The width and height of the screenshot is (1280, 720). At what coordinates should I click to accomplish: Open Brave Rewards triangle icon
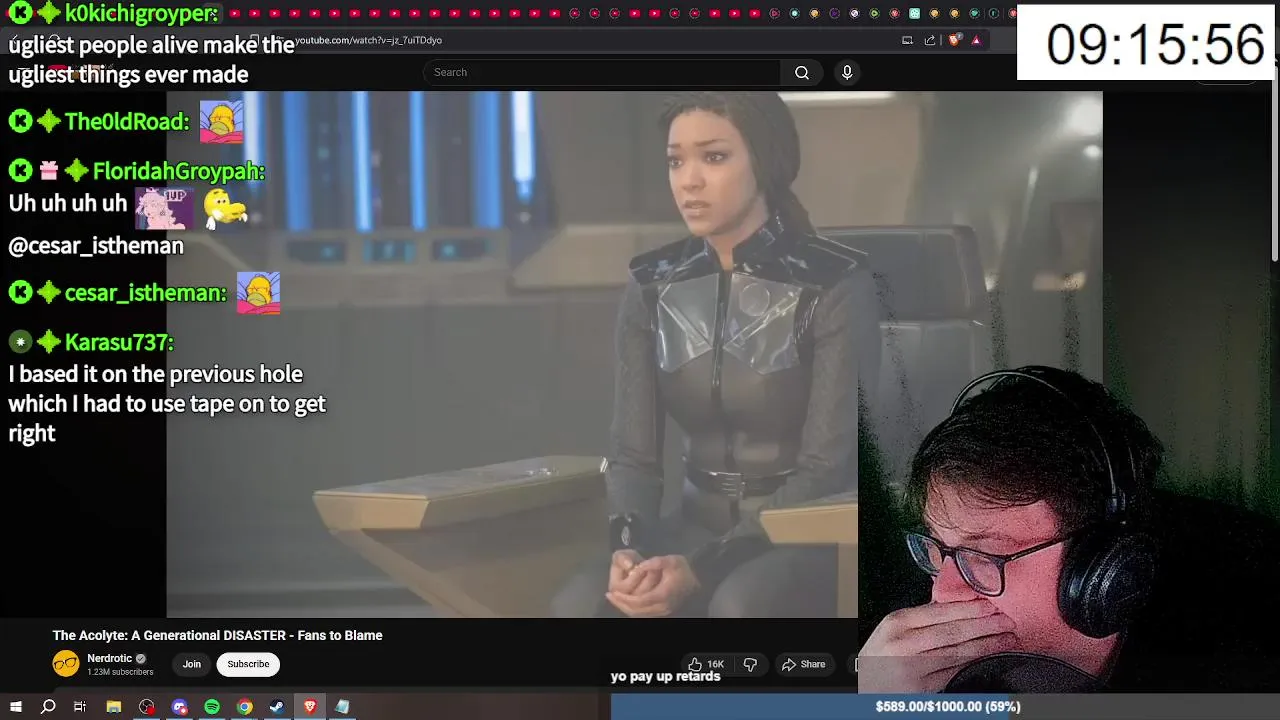point(976,40)
